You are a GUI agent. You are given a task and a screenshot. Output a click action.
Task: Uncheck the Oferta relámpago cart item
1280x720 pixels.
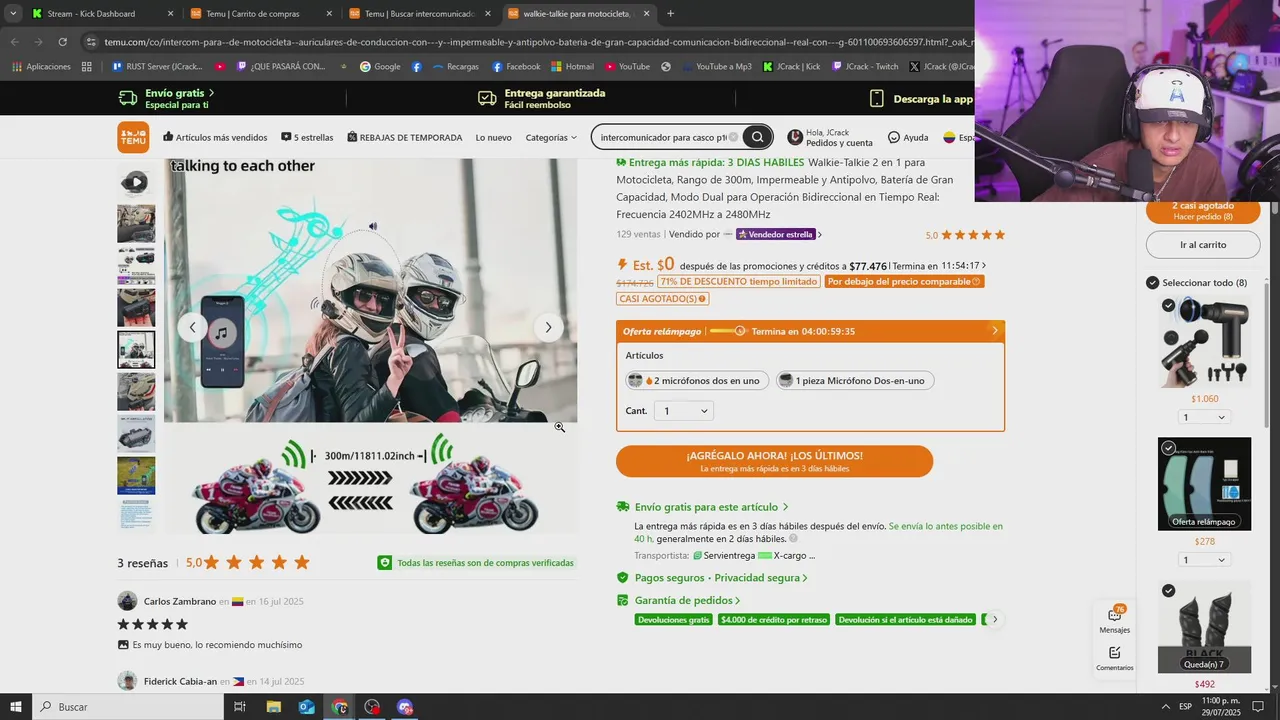coord(1168,448)
